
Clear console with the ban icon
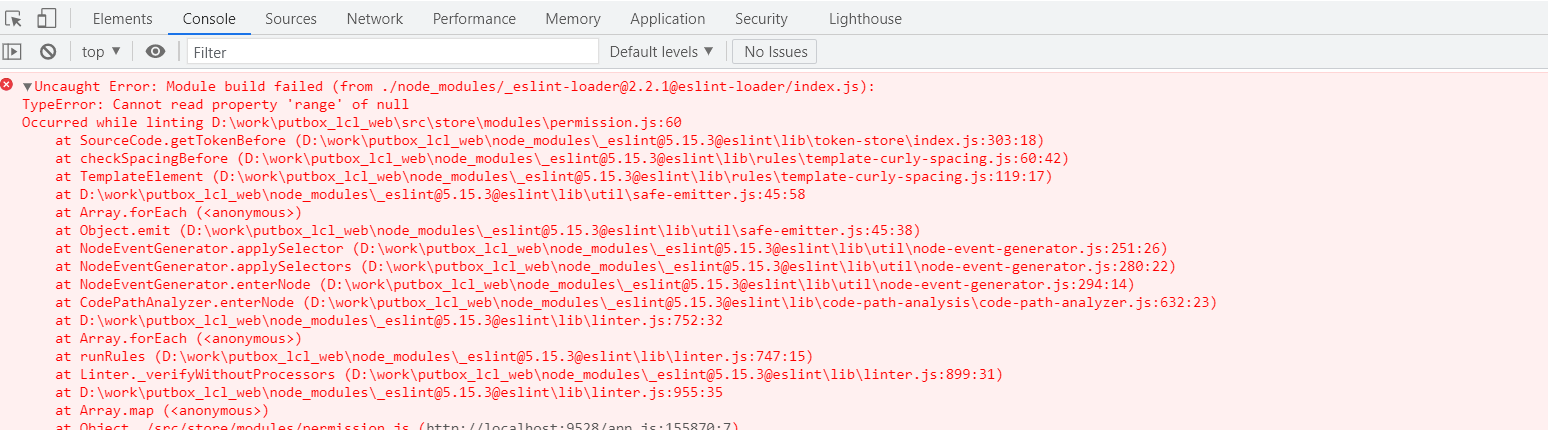coord(47,51)
